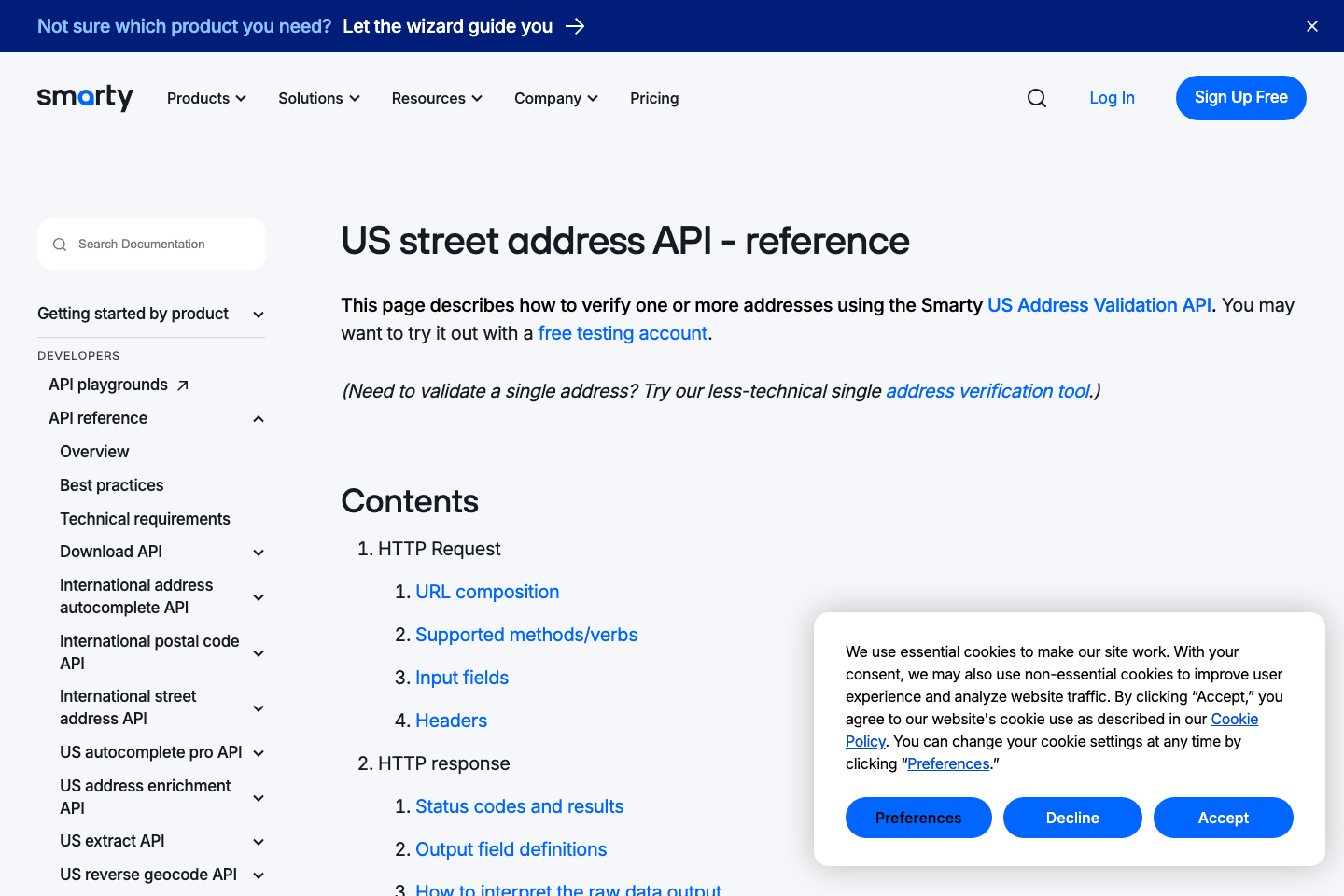The image size is (1344, 896).
Task: Open the free testing account link
Action: click(x=622, y=333)
